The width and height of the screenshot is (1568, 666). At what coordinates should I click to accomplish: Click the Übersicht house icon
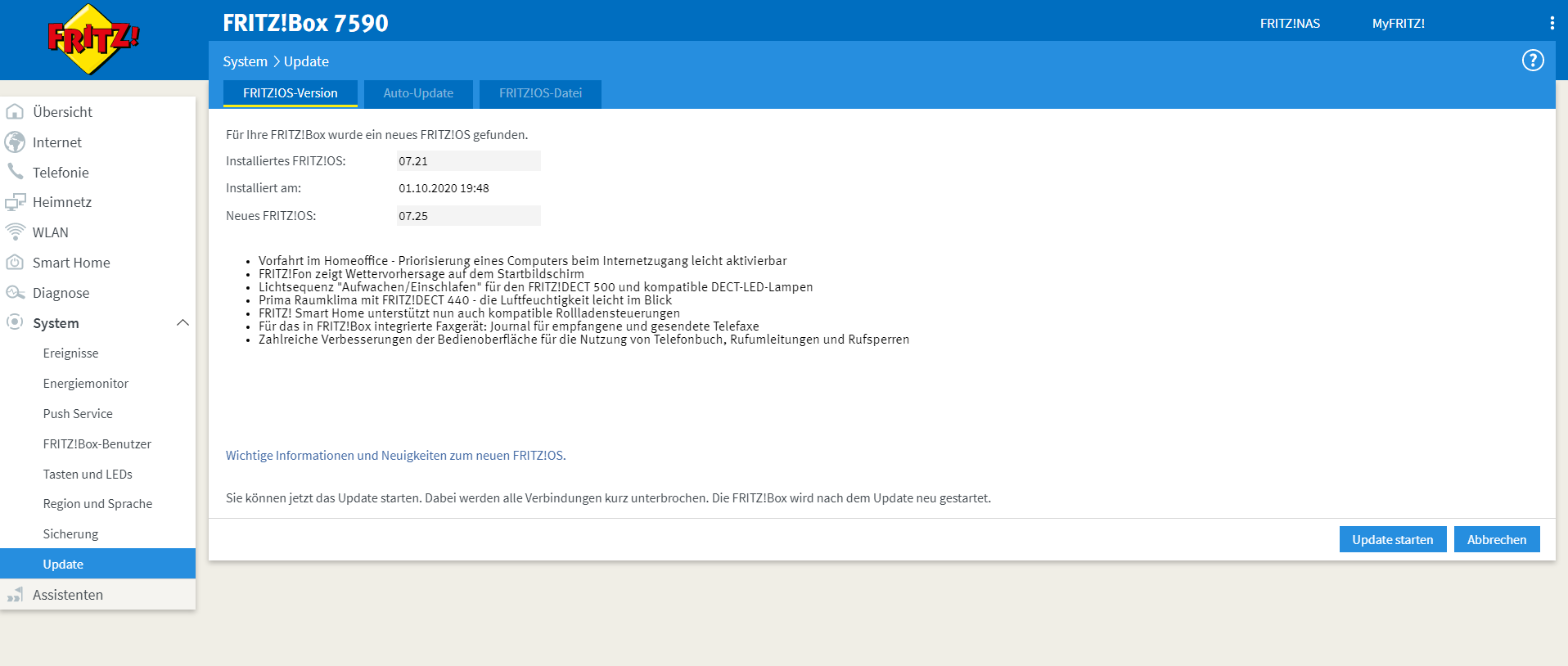click(x=15, y=111)
